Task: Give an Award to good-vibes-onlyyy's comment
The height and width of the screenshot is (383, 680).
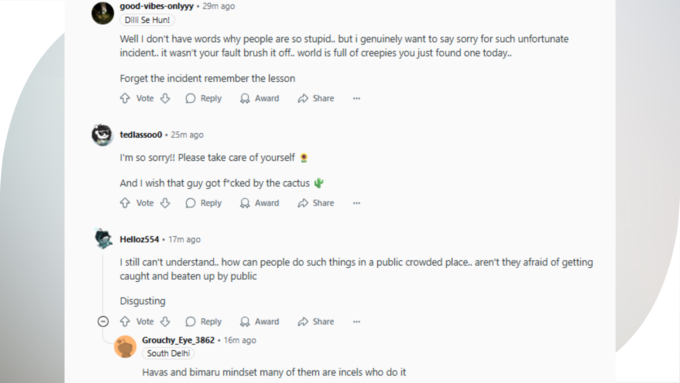Action: coord(259,98)
